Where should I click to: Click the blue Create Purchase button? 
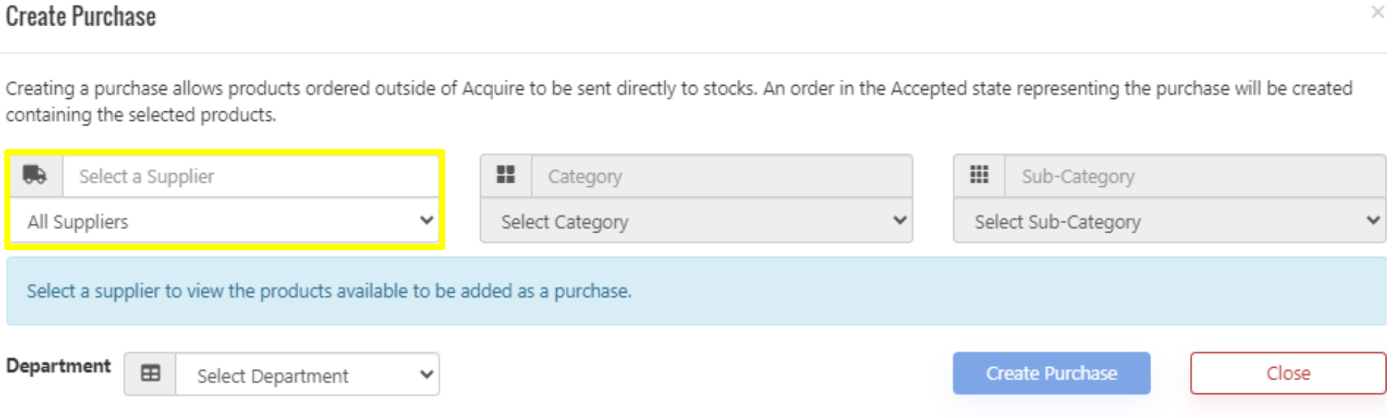point(1051,373)
